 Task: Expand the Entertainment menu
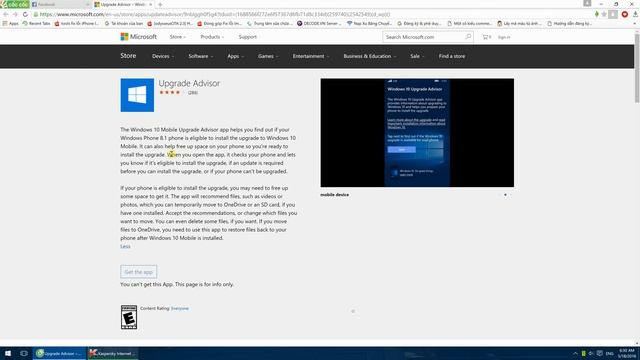point(311,56)
